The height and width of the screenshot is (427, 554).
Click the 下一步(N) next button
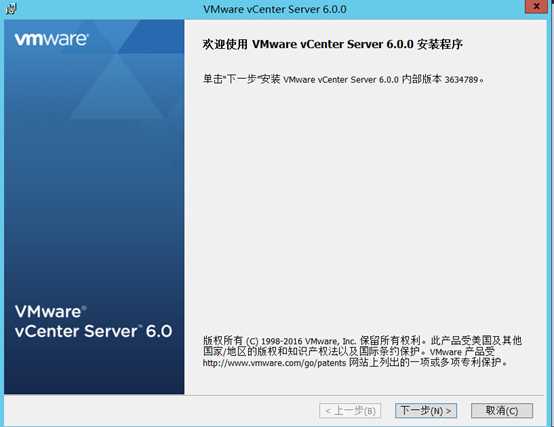click(x=426, y=410)
